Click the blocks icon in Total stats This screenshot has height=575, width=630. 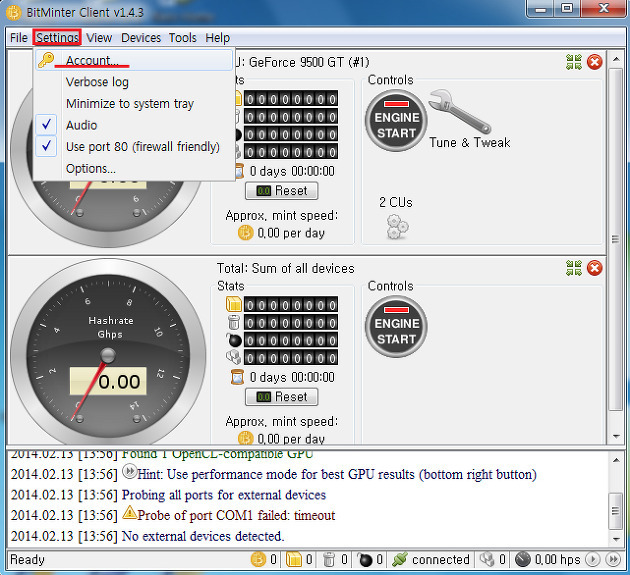[233, 357]
